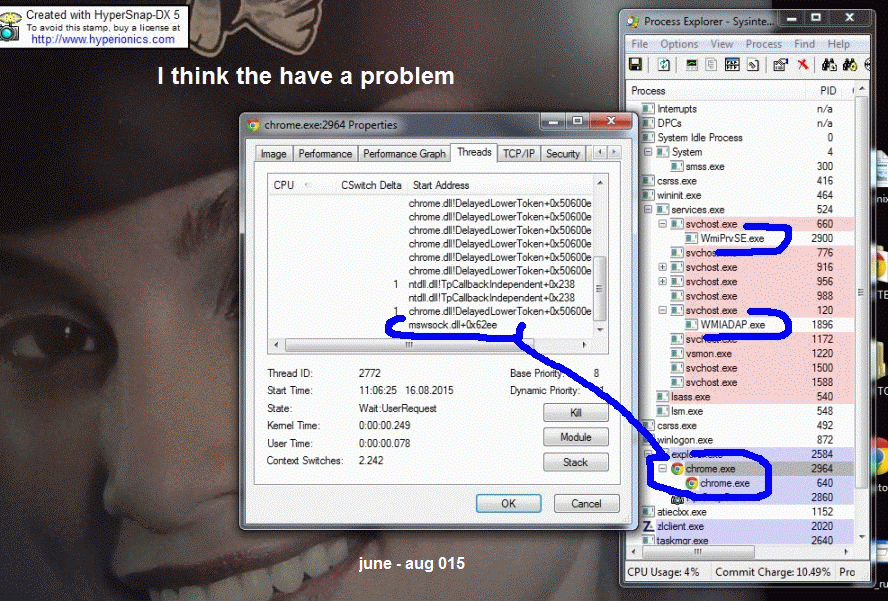888x601 pixels.
Task: Open the process Properties toolbar icon
Action: coord(780,65)
